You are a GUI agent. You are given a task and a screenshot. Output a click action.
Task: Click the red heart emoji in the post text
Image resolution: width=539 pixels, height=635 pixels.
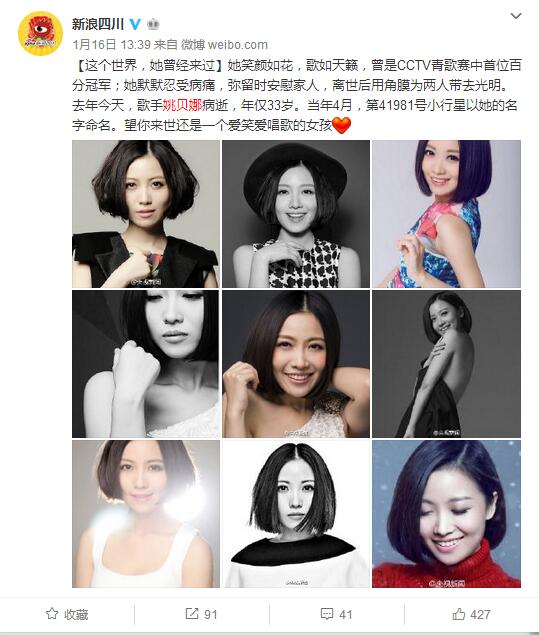point(341,126)
